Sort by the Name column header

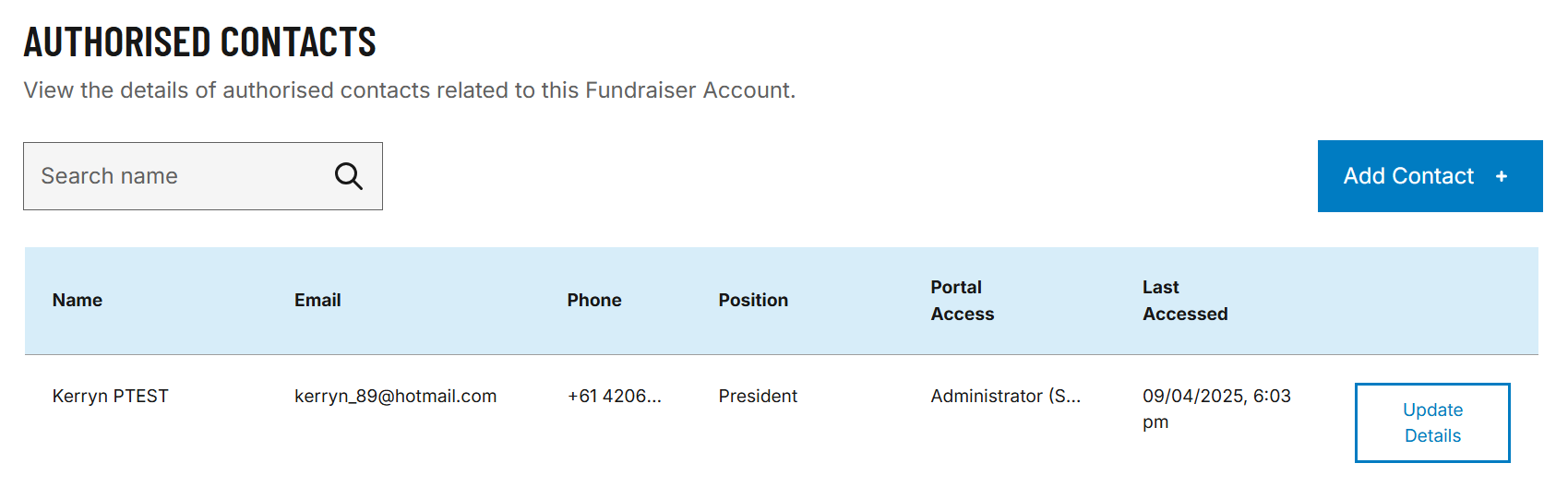pos(78,301)
